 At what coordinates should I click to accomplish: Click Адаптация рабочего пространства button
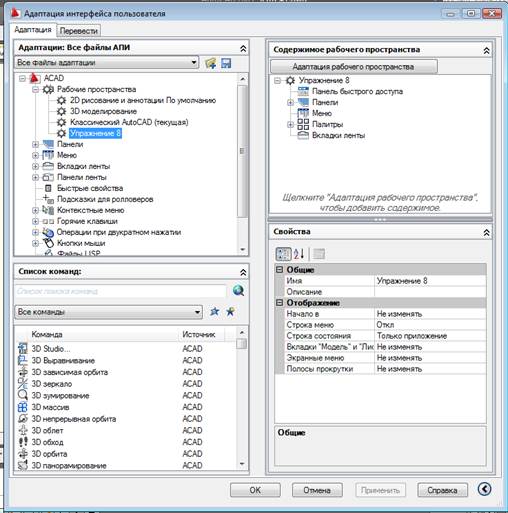(354, 67)
